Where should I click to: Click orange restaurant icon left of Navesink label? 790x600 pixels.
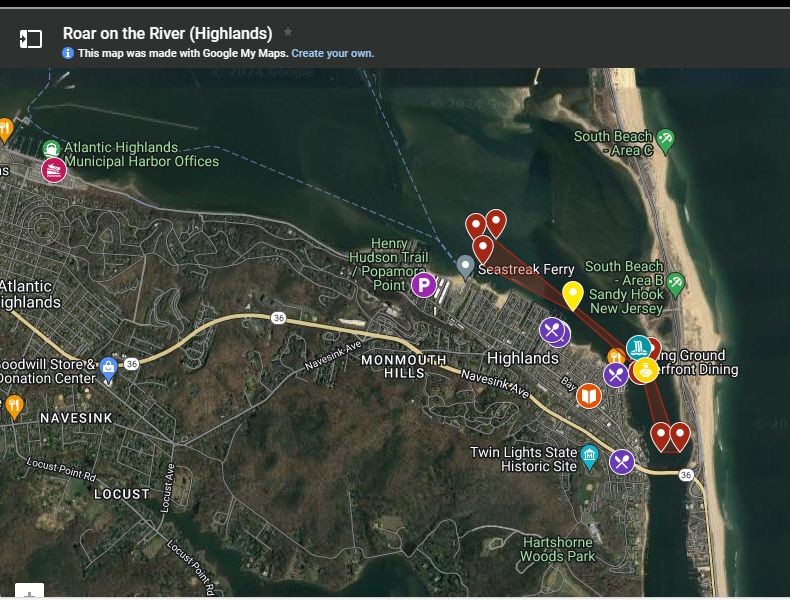[x=14, y=405]
